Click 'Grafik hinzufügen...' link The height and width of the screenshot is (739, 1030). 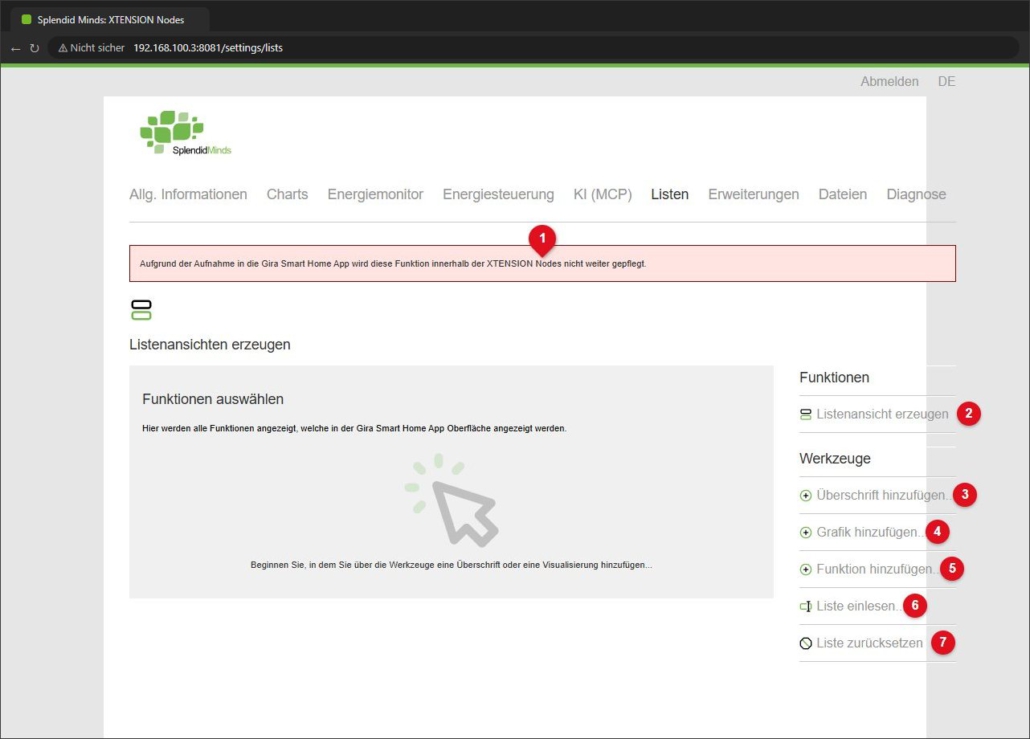pos(870,532)
